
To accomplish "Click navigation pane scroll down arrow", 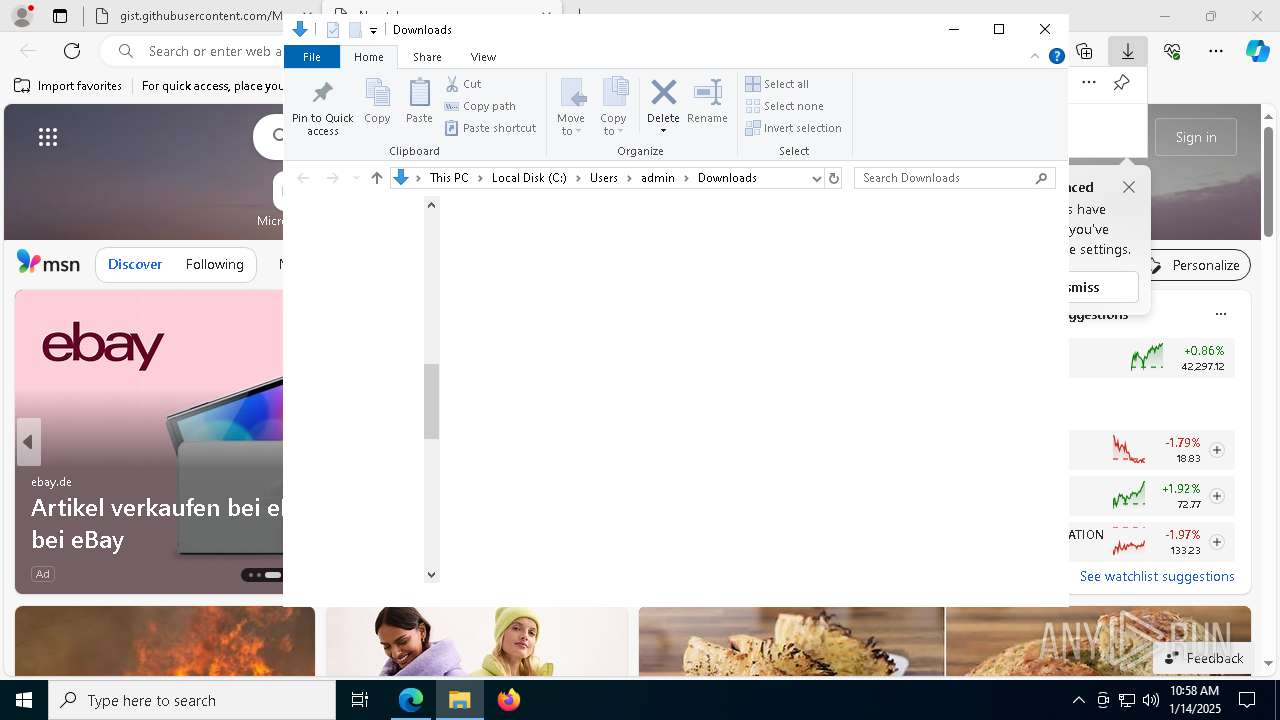I will (431, 575).
